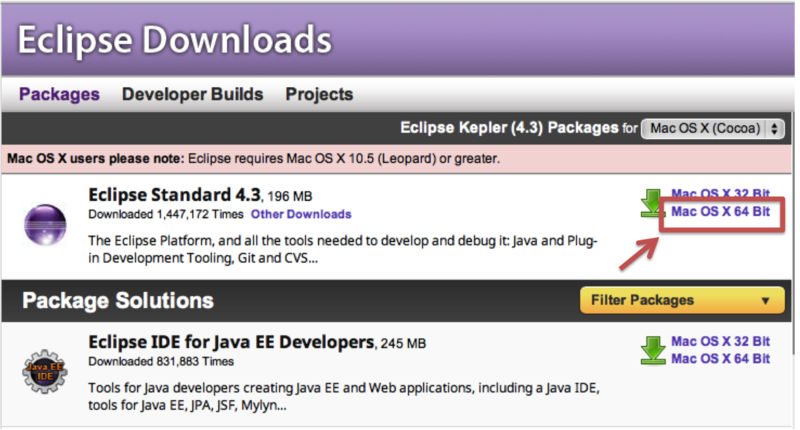Download Eclipse Standard Mac OS X 32 Bit
Viewport: 800px width, 430px height.
[720, 194]
